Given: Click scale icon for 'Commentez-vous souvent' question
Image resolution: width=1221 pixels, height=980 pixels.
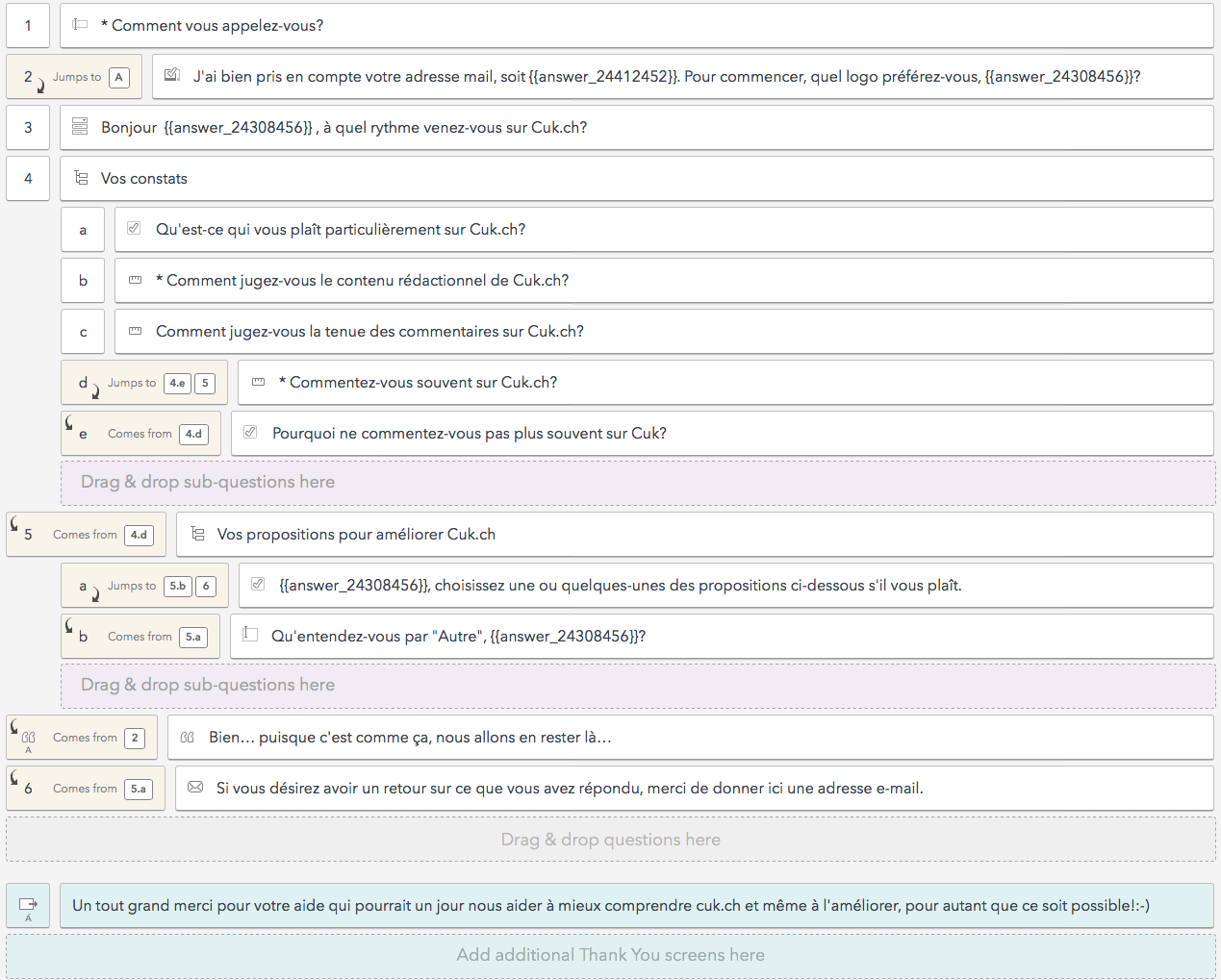Looking at the screenshot, I should (x=259, y=382).
